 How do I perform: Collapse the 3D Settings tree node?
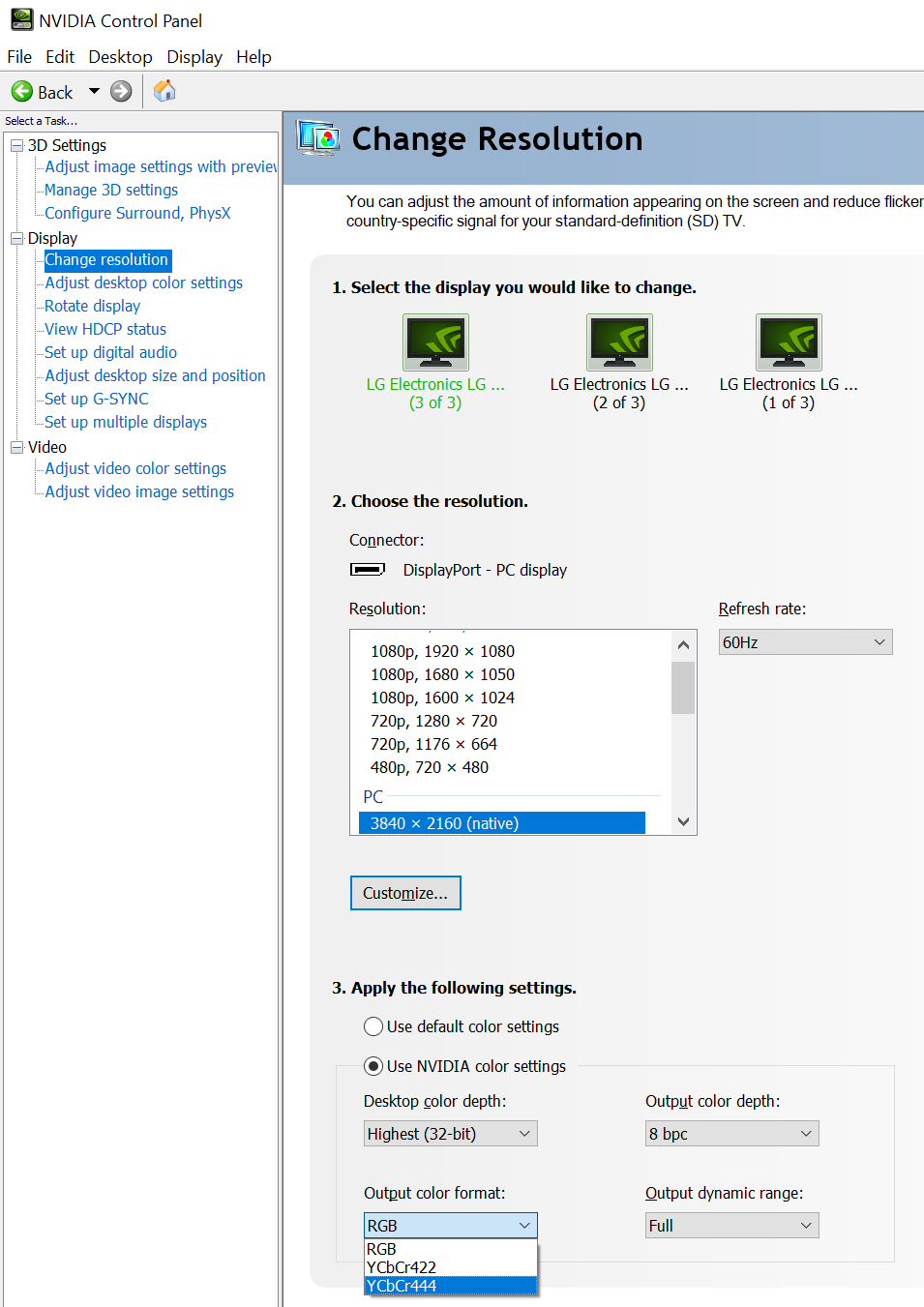[x=16, y=145]
